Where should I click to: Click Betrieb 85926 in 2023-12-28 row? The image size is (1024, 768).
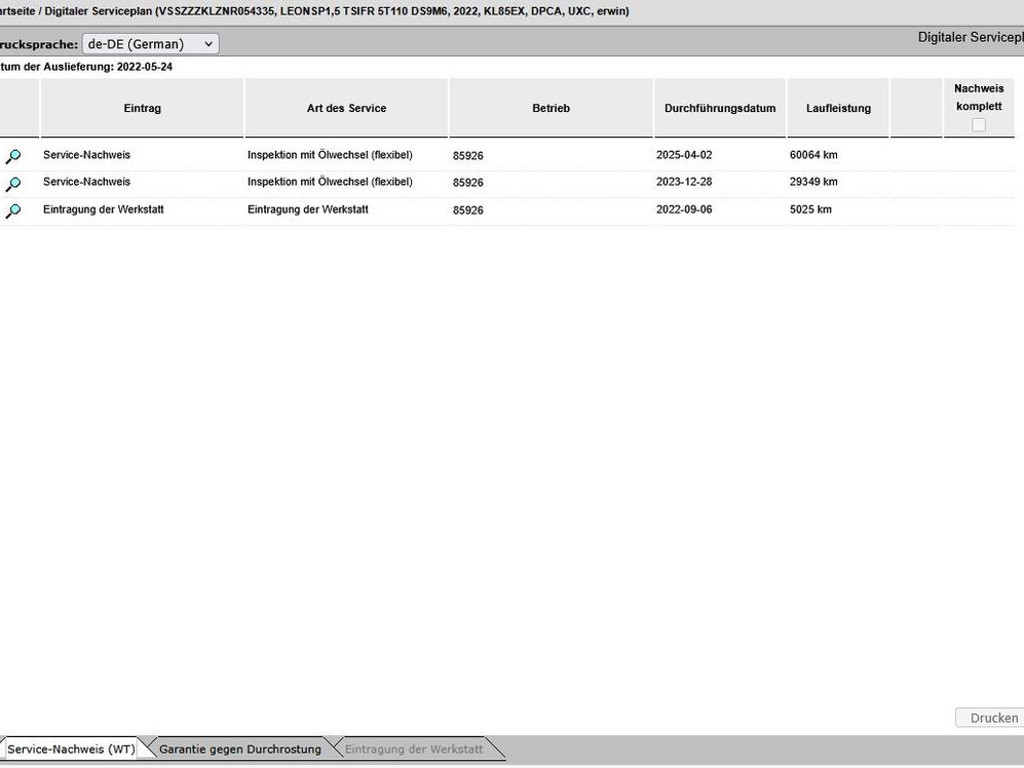(468, 182)
